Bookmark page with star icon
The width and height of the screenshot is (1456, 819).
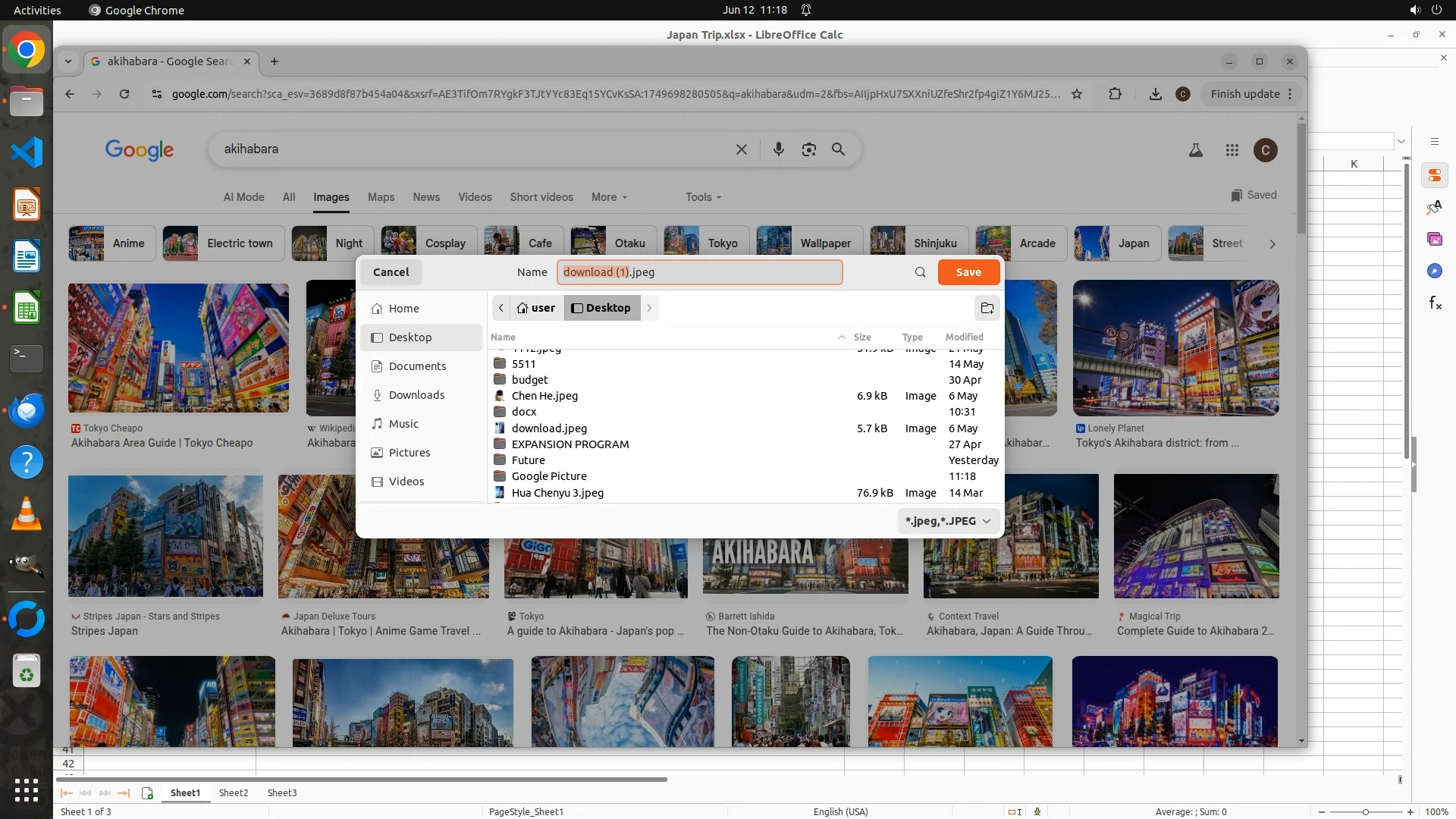(1077, 94)
